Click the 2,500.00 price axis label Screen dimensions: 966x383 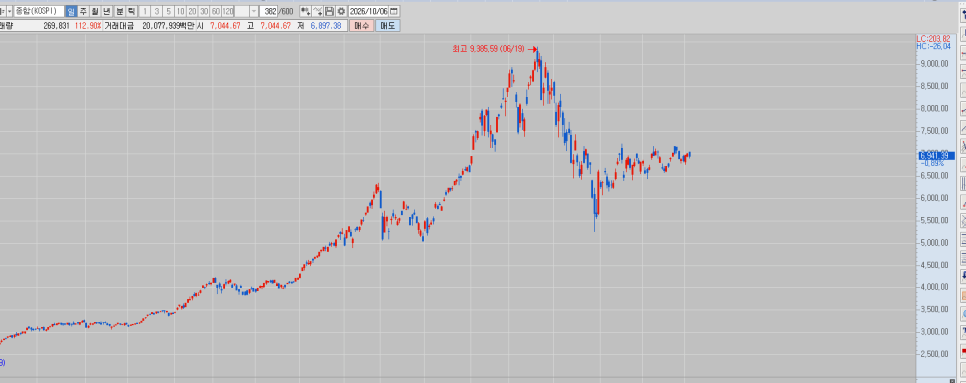pyautogui.click(x=934, y=354)
